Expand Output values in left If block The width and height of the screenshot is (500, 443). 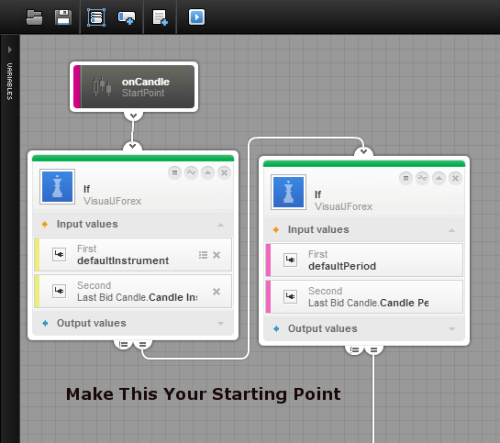(220, 323)
